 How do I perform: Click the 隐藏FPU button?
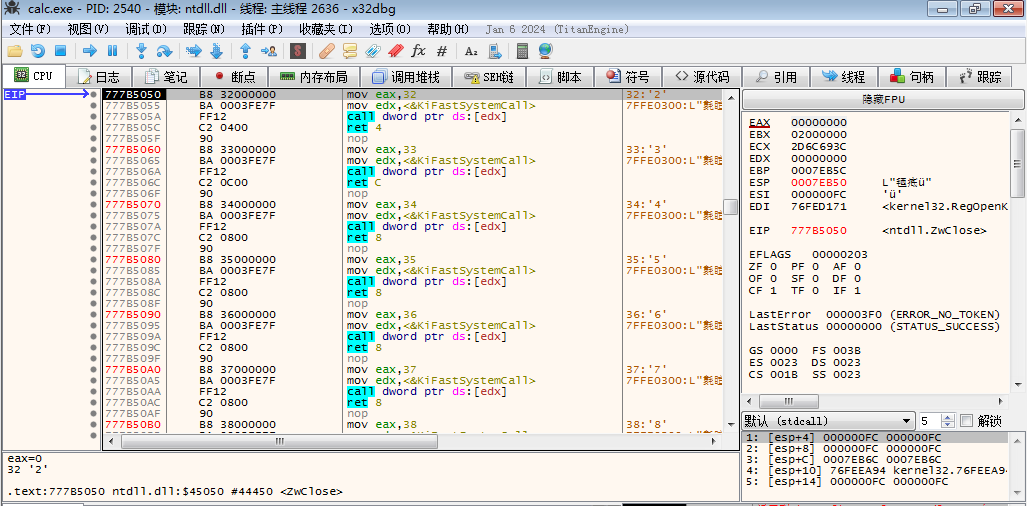coord(882,99)
